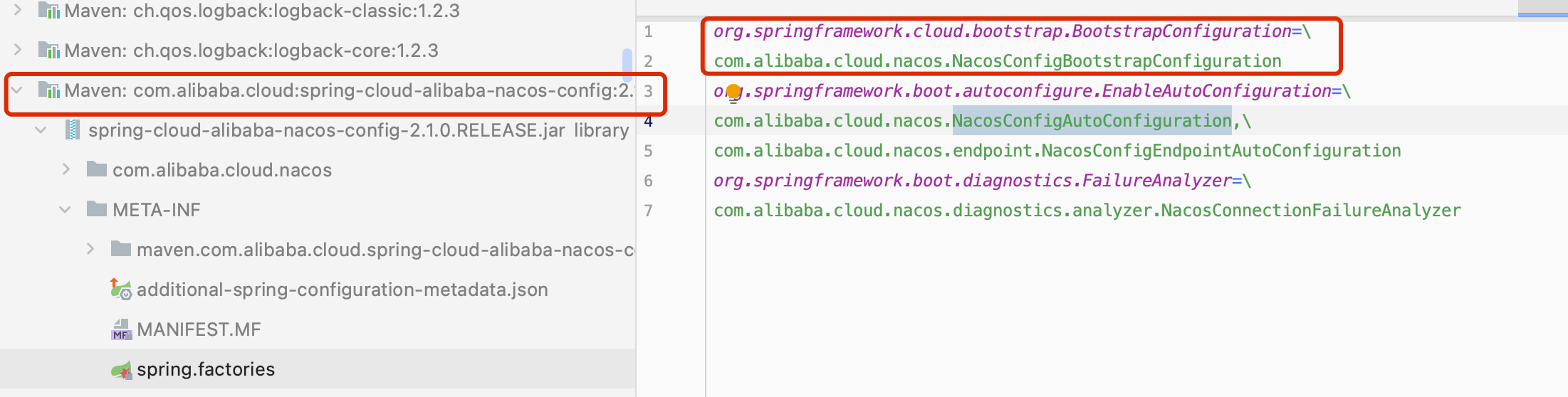The image size is (1568, 397).
Task: Click the logback-core Maven library icon
Action: click(x=48, y=51)
